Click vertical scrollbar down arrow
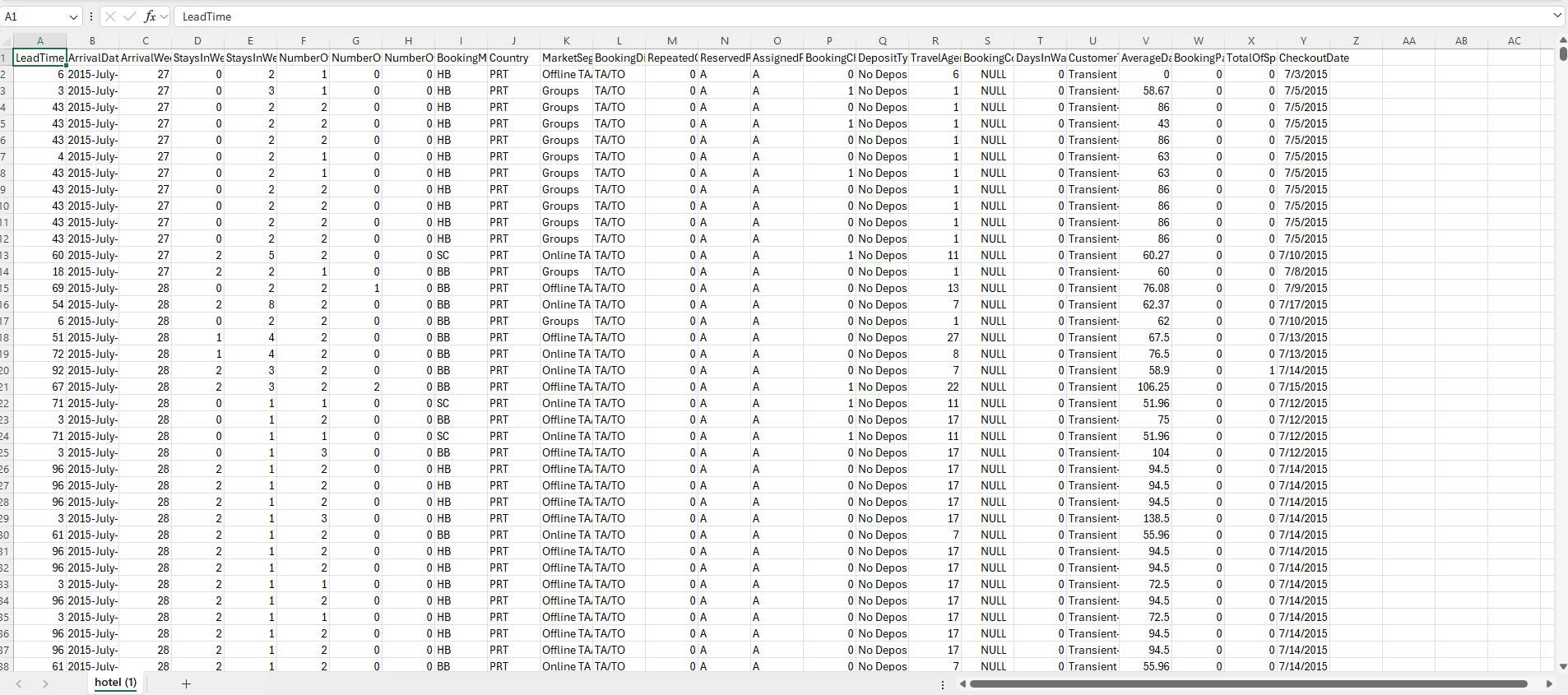This screenshot has width=1568, height=695. (1562, 666)
